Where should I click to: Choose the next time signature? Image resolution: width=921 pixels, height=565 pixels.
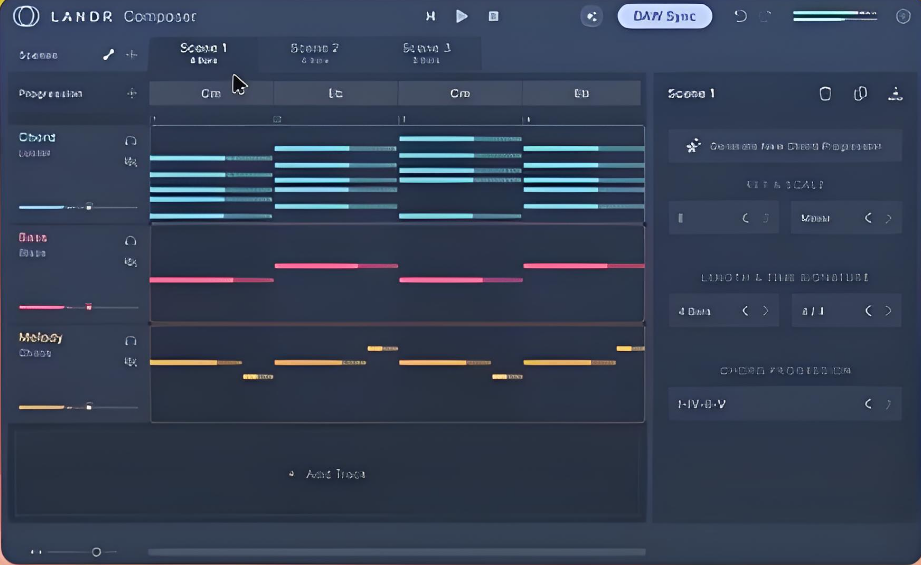pyautogui.click(x=889, y=311)
